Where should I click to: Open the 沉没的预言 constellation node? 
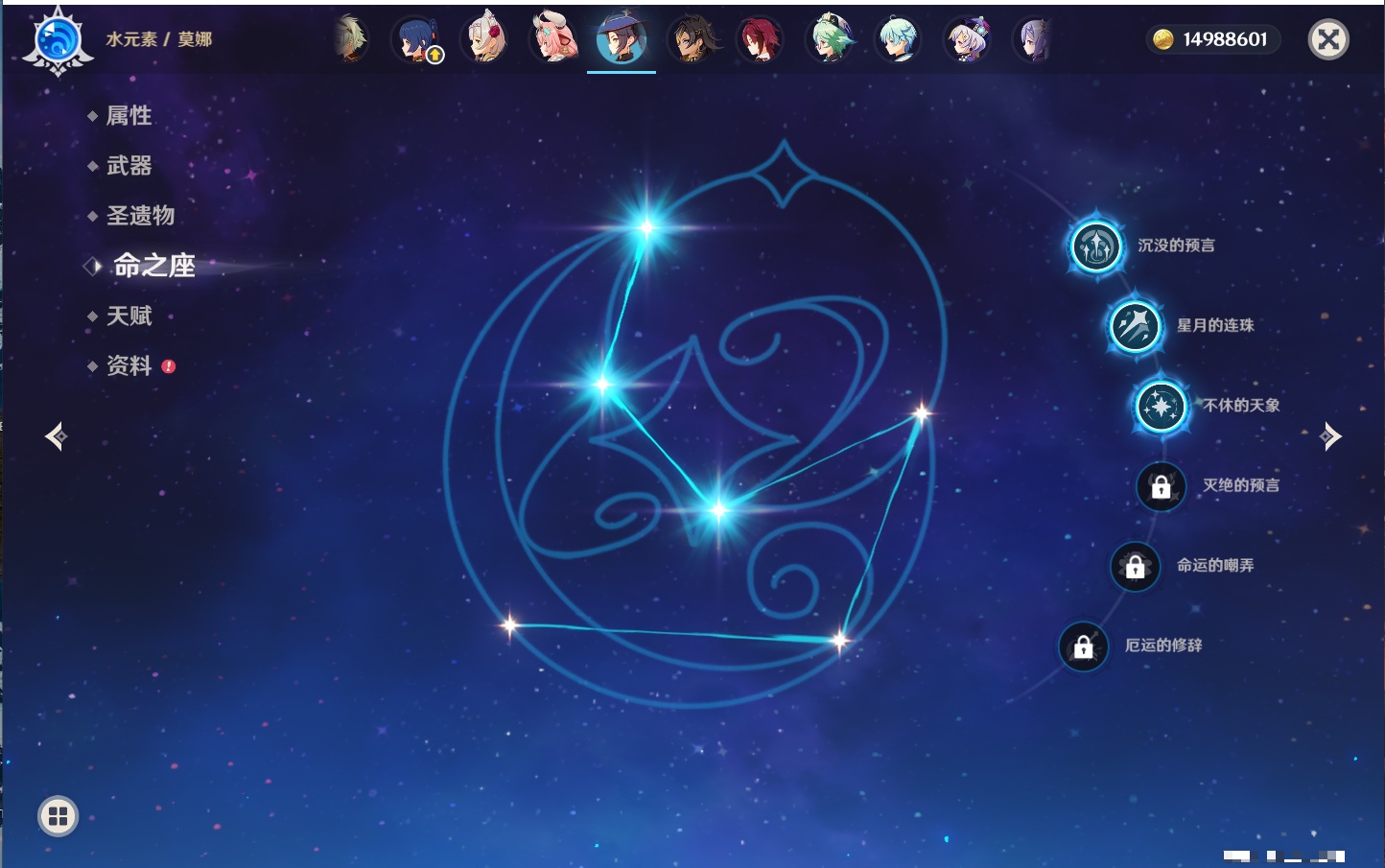(1095, 246)
